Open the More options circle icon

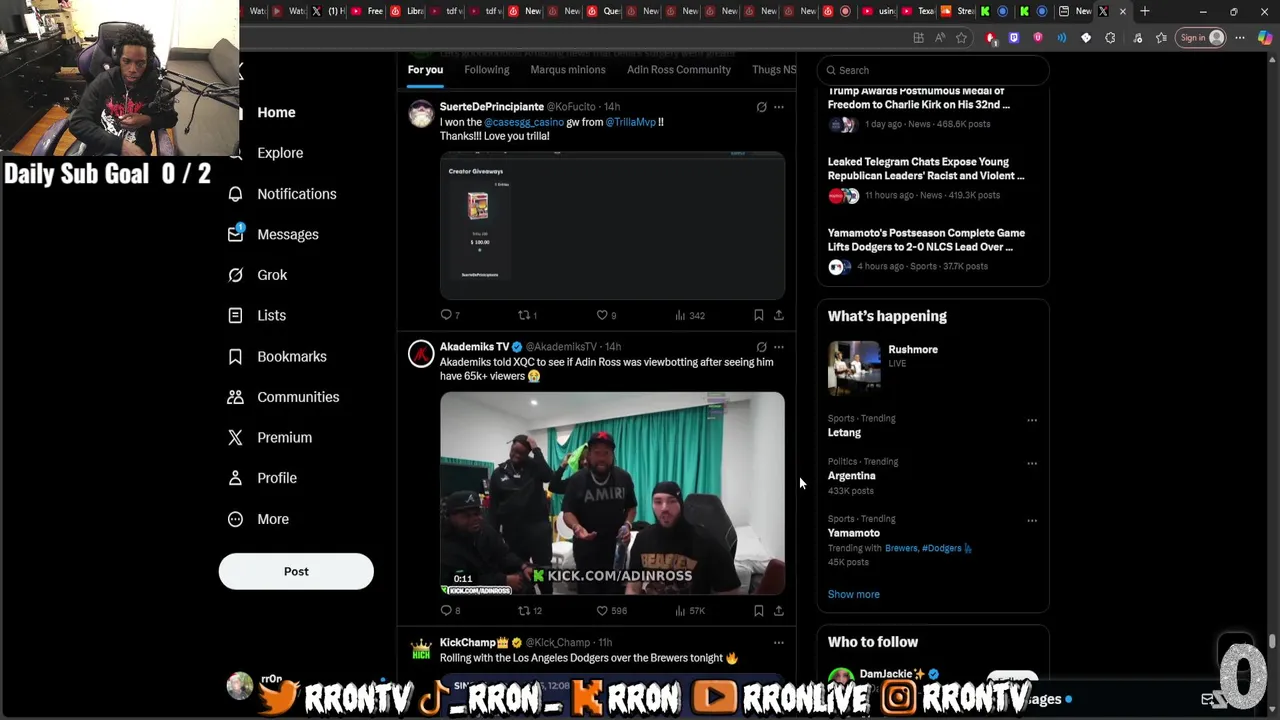click(235, 519)
